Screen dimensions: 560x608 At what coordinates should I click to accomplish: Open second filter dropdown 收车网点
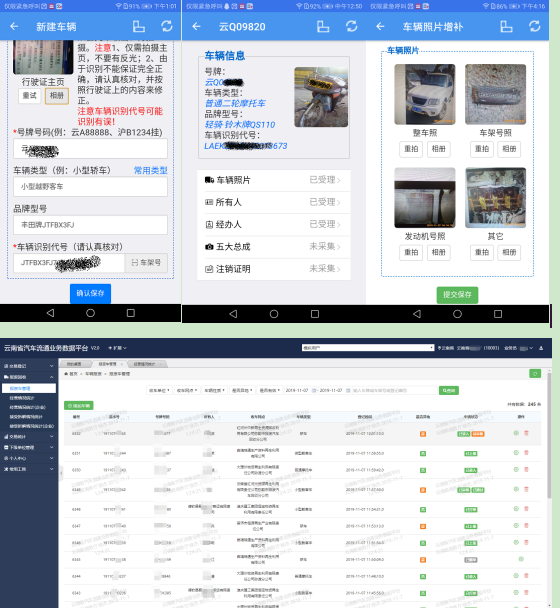coord(187,390)
